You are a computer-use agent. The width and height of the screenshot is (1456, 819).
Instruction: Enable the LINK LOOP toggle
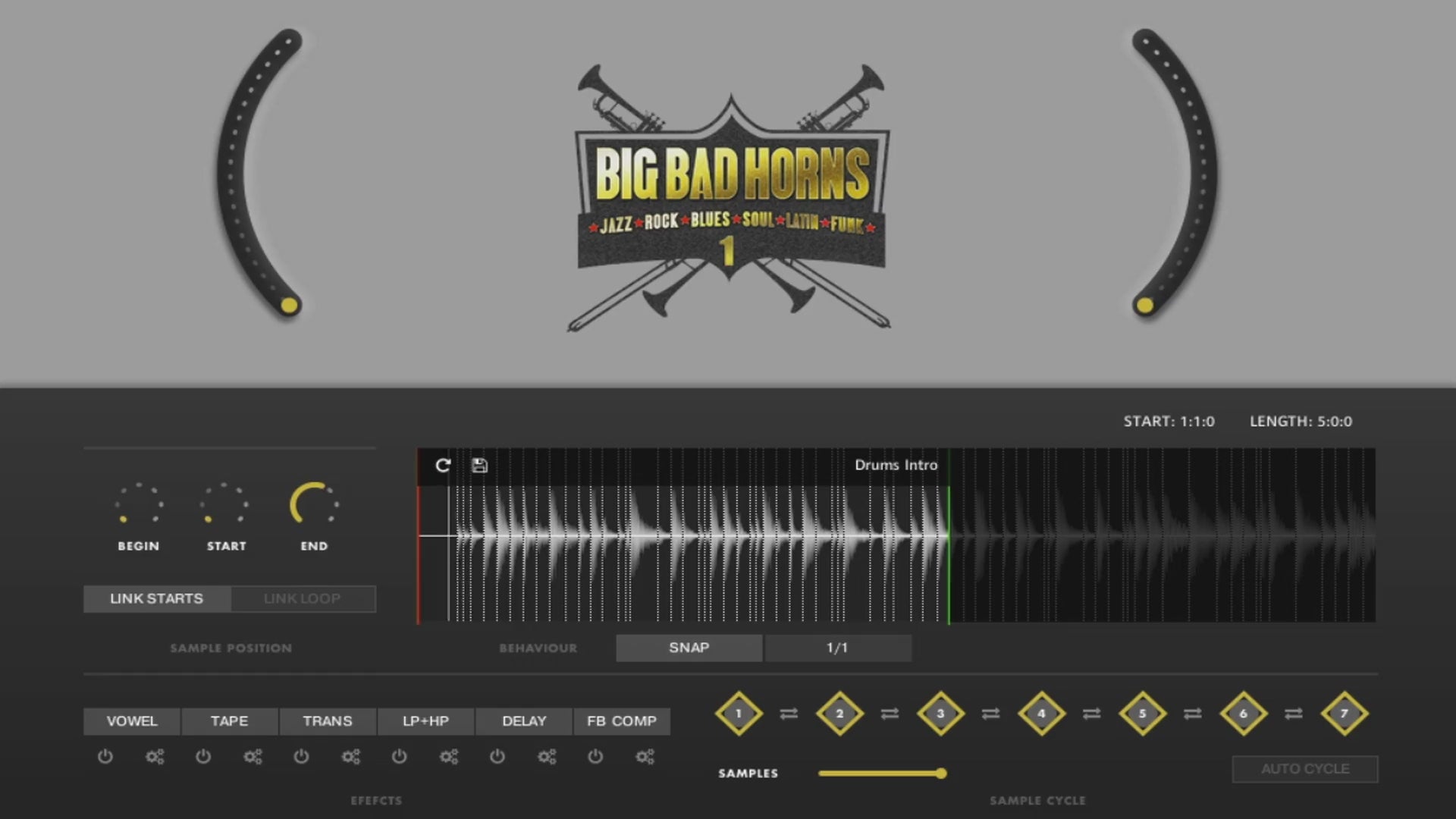tap(303, 598)
